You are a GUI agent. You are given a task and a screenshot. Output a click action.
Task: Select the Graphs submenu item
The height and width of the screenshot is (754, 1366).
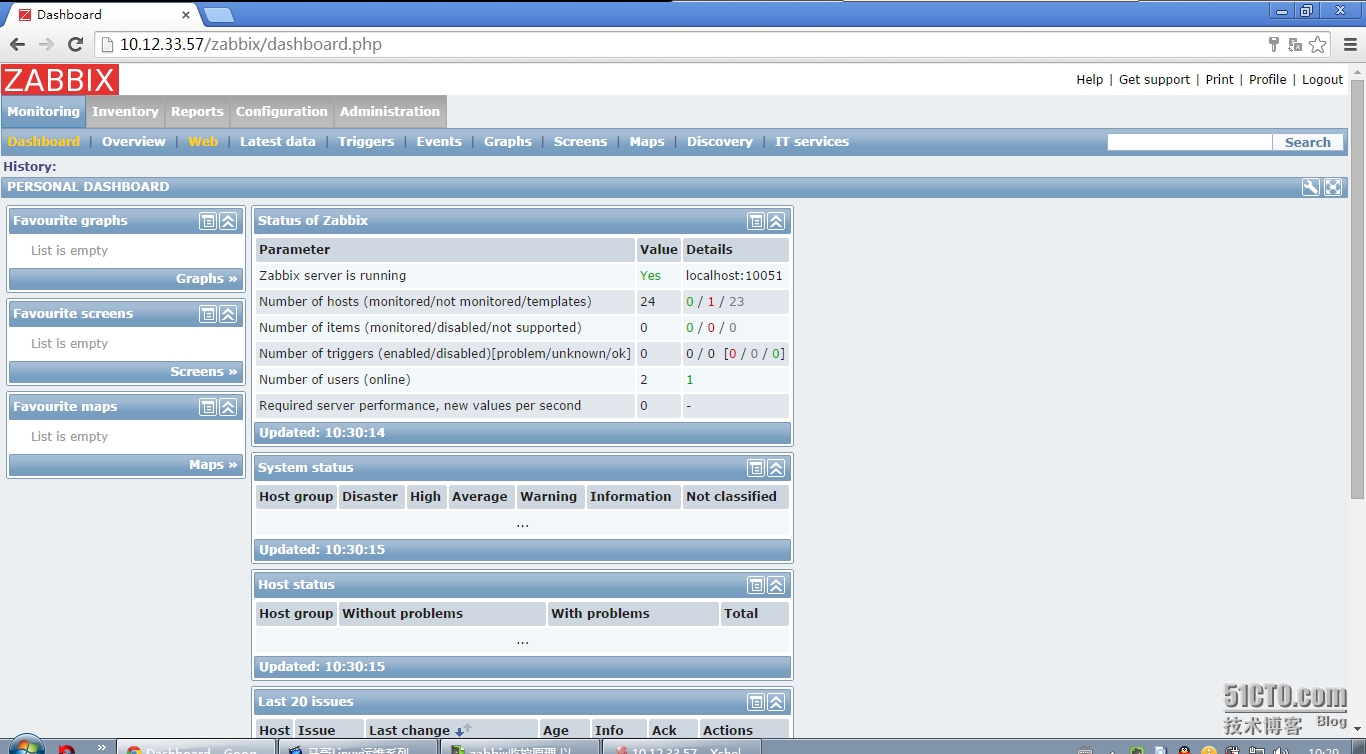click(508, 142)
